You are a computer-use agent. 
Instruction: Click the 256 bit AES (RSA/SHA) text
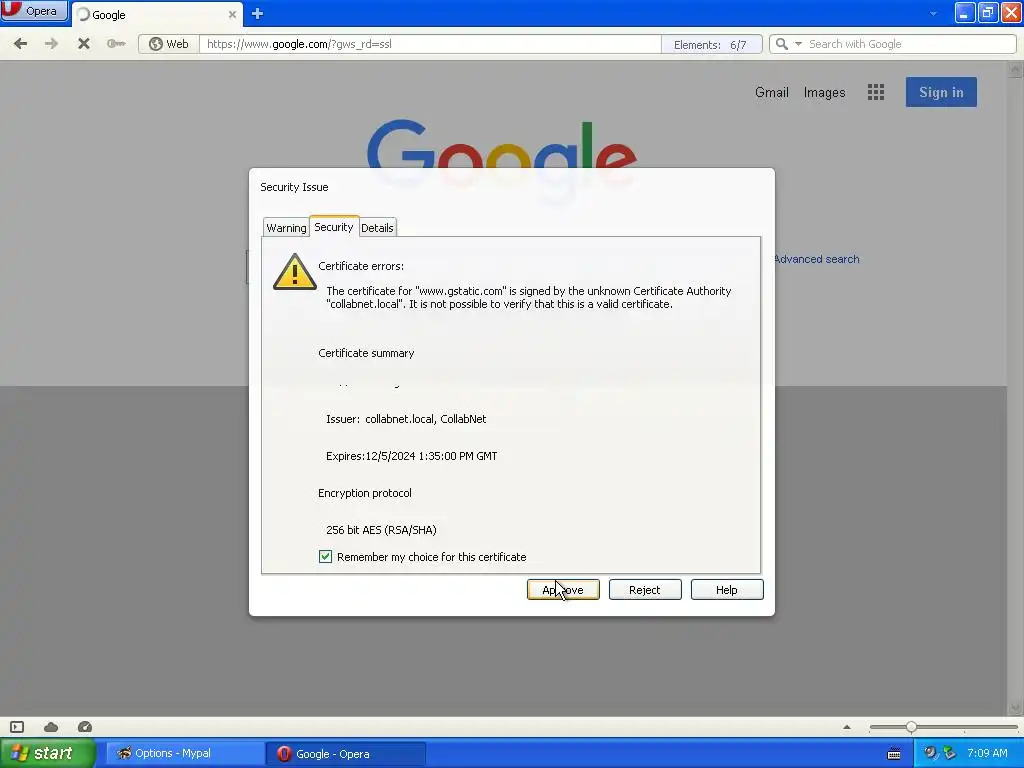[381, 530]
